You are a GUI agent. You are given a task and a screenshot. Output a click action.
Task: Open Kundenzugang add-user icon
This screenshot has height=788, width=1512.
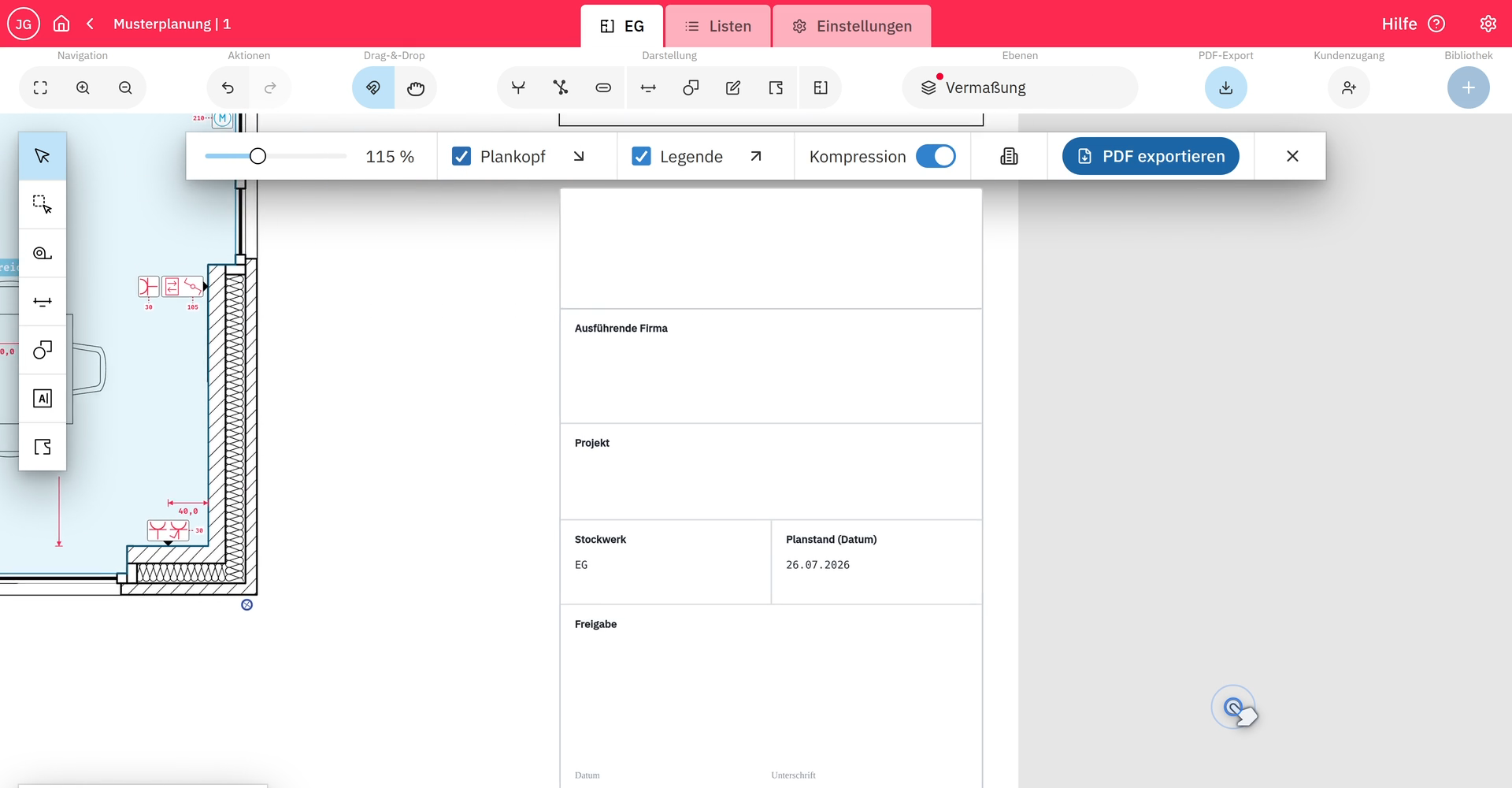[1349, 87]
